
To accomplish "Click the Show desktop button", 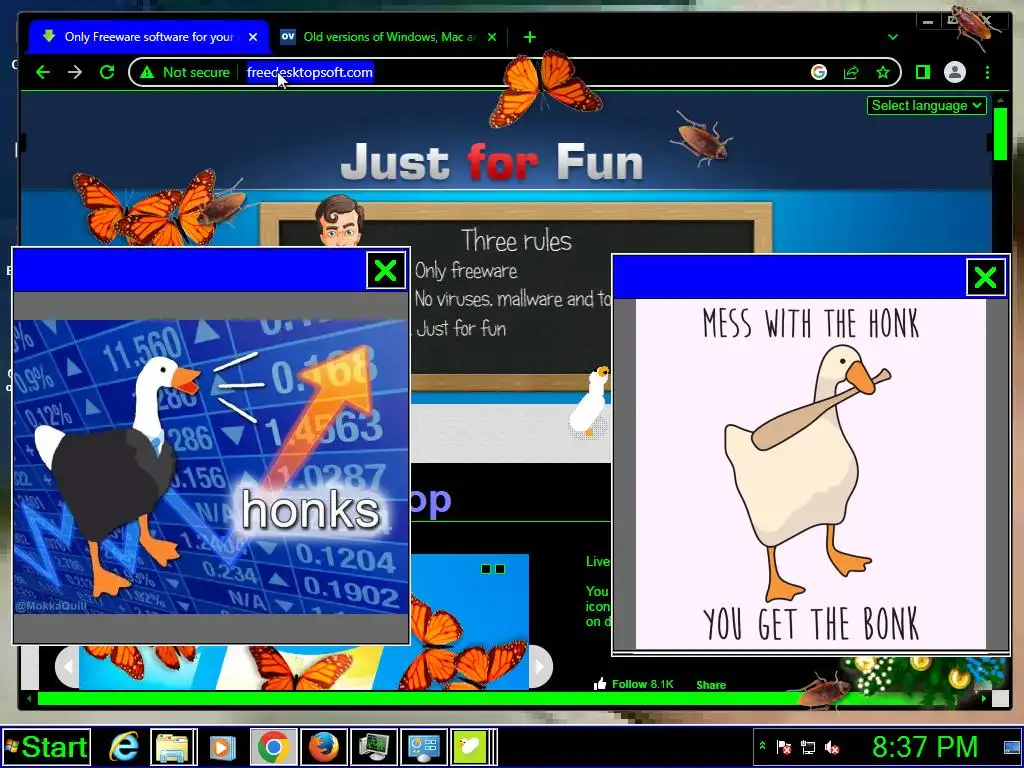I will click(x=1012, y=747).
